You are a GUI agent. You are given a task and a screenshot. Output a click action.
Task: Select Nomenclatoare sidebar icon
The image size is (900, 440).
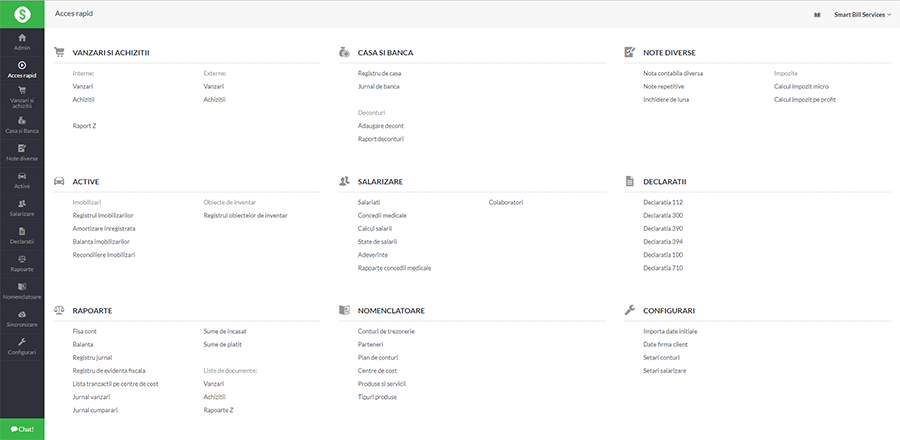[x=22, y=291]
